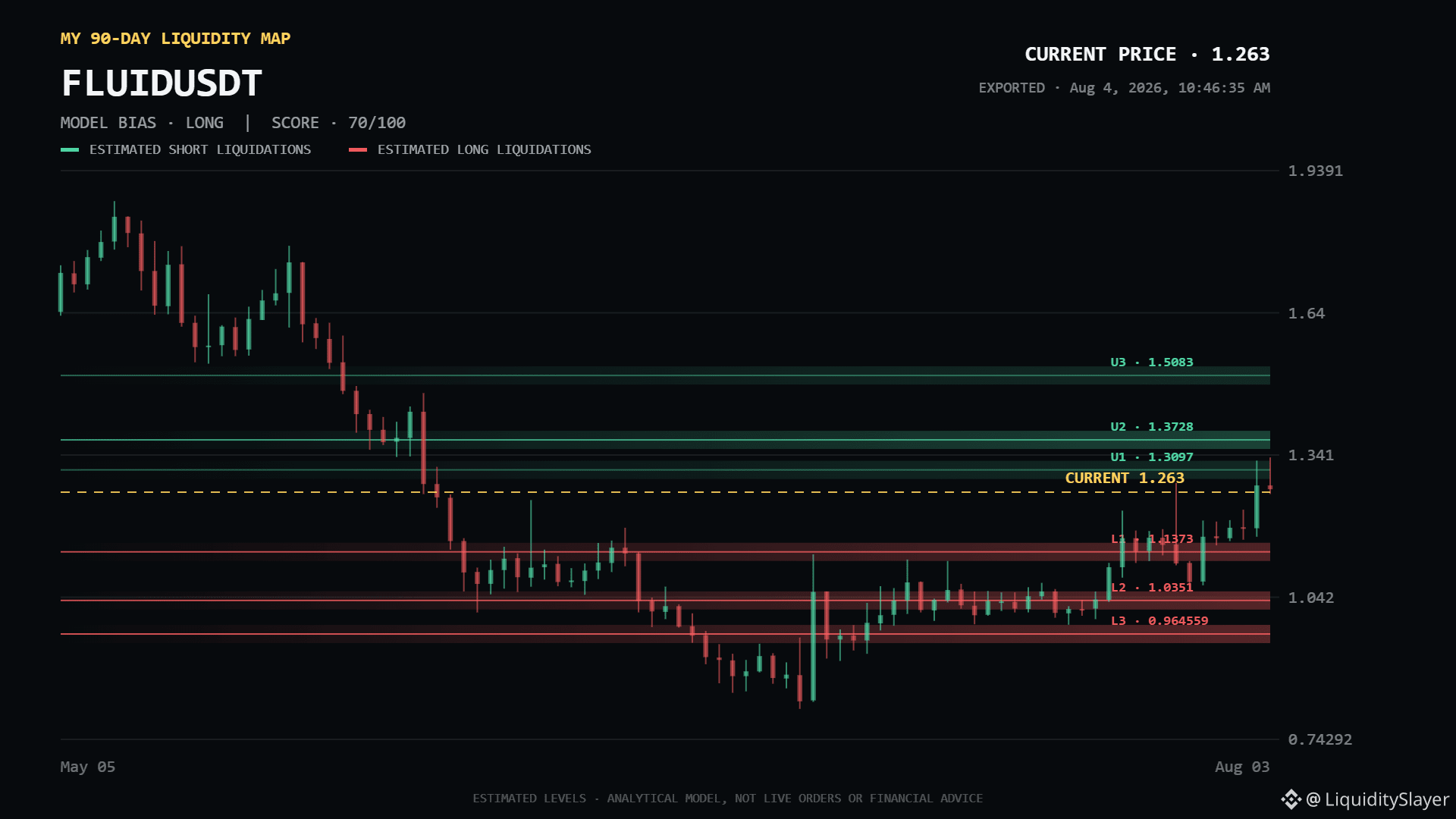Click the "ESTIMATED LEVELS" disclaimer footer text
1456x819 pixels.
point(728,799)
